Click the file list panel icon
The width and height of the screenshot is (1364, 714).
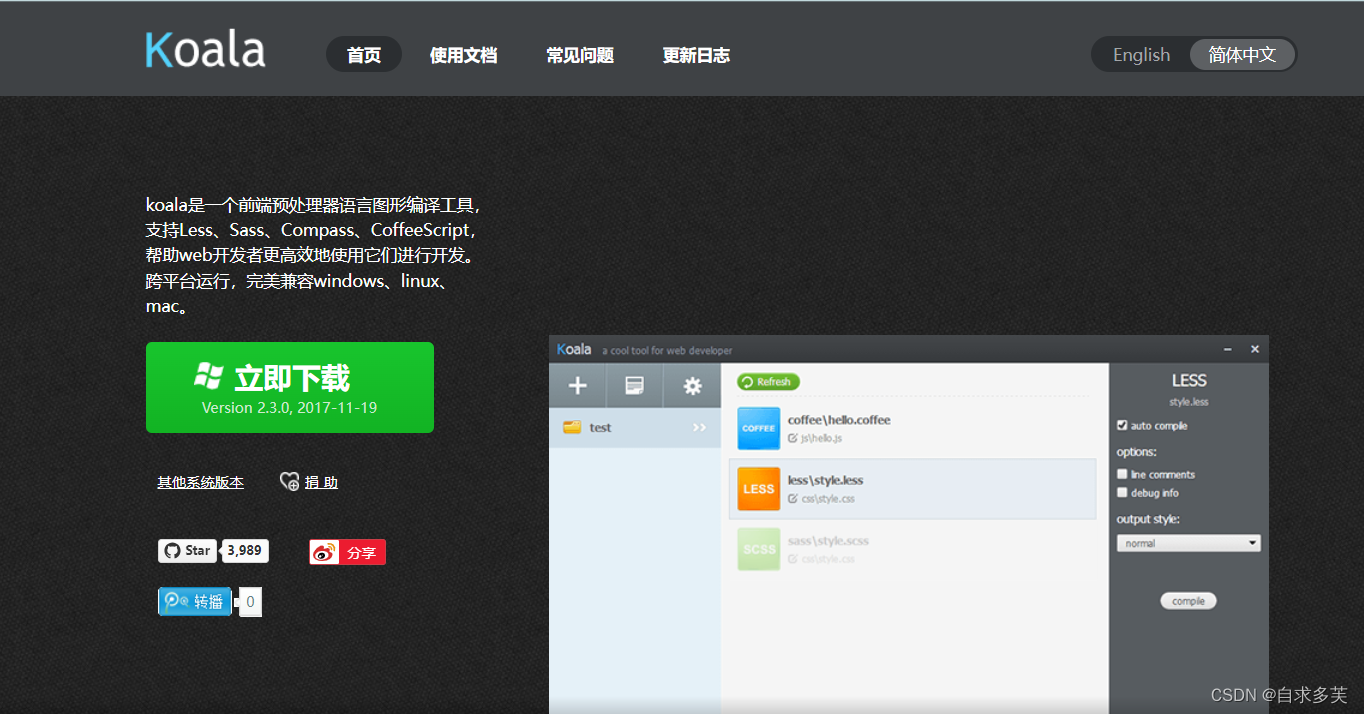[x=635, y=385]
